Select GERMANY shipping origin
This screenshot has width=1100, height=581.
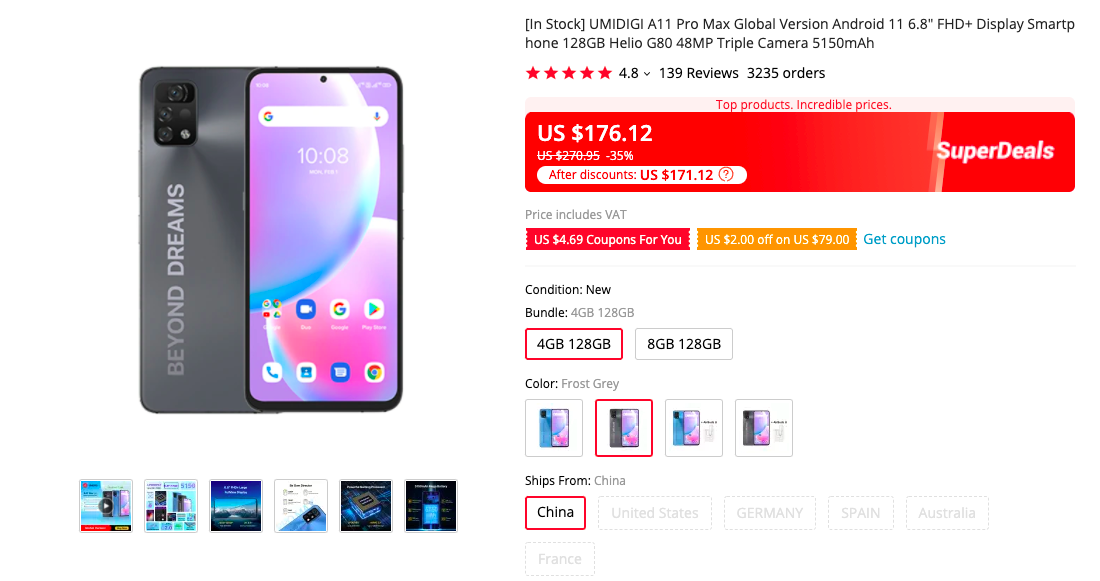click(x=770, y=512)
